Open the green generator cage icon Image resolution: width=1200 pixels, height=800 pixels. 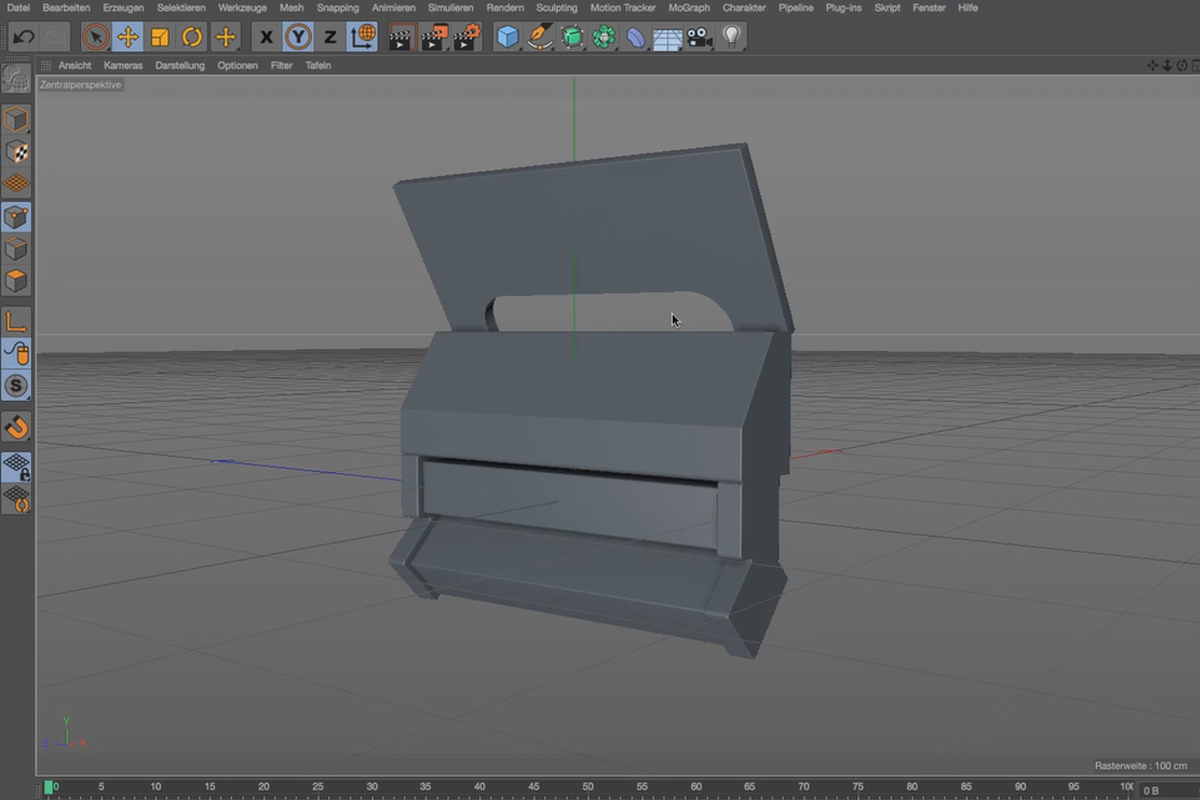pyautogui.click(x=572, y=38)
